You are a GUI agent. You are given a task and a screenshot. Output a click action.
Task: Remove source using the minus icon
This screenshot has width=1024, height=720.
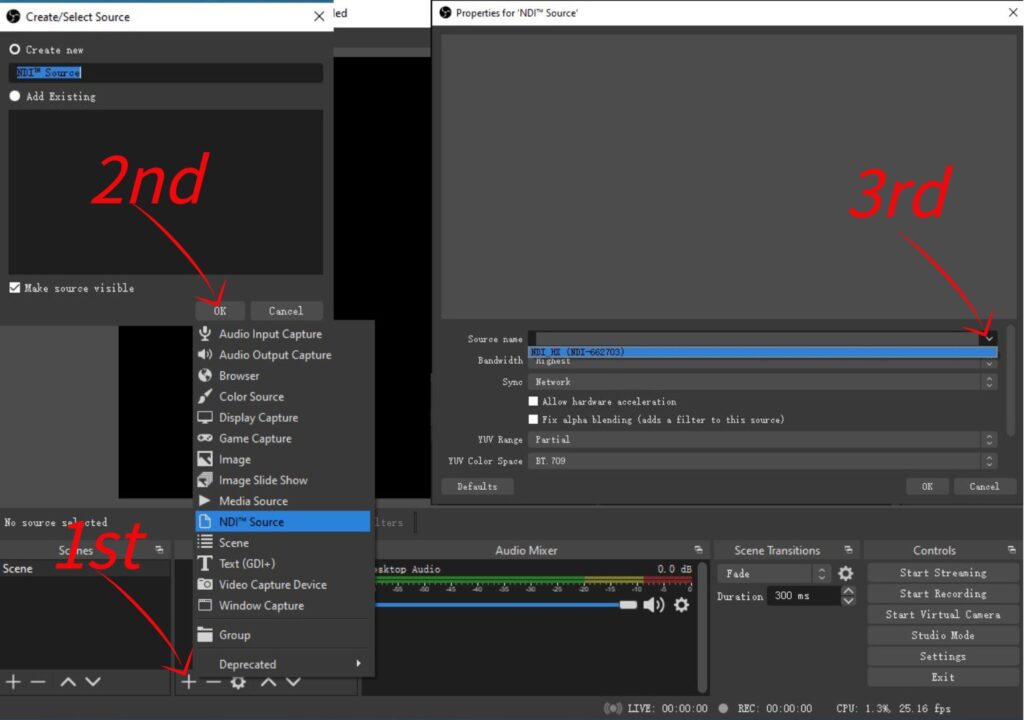213,682
